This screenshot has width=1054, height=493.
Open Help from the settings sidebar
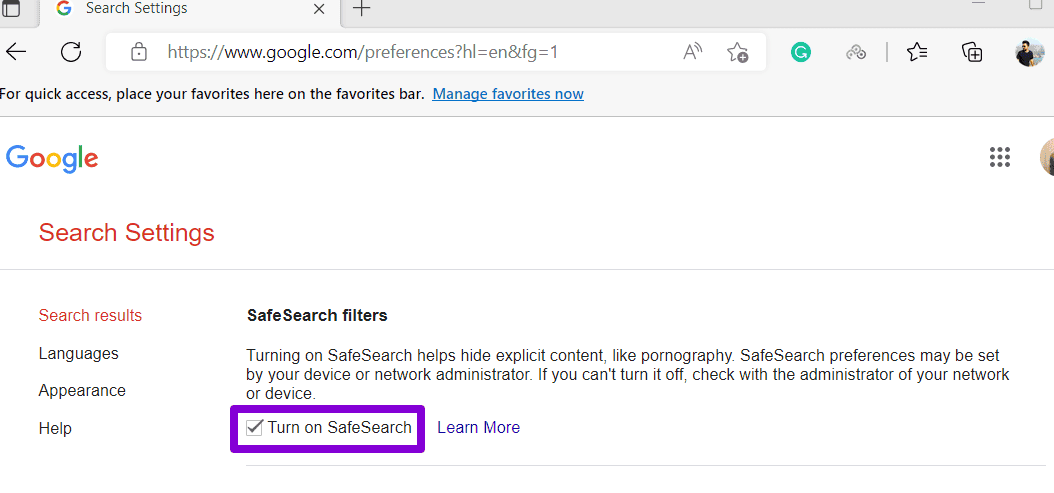[55, 428]
